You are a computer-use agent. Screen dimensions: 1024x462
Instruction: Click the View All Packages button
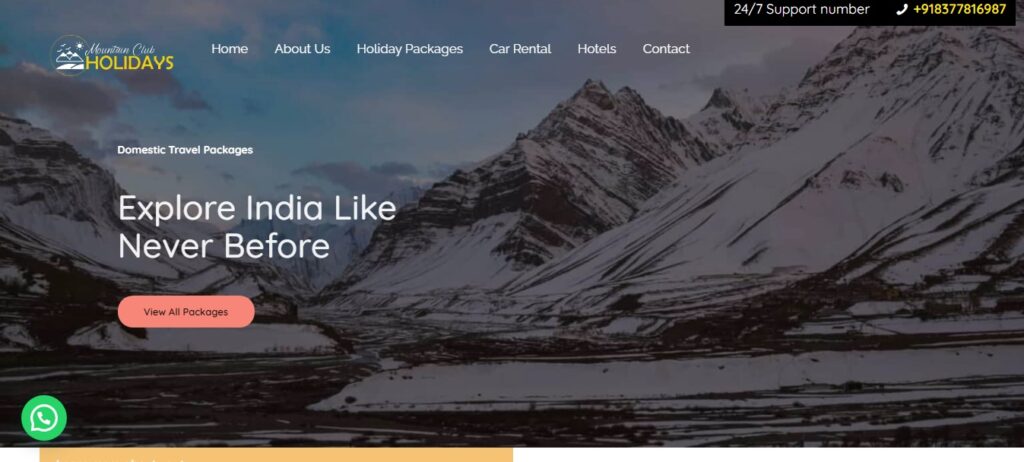coord(186,312)
